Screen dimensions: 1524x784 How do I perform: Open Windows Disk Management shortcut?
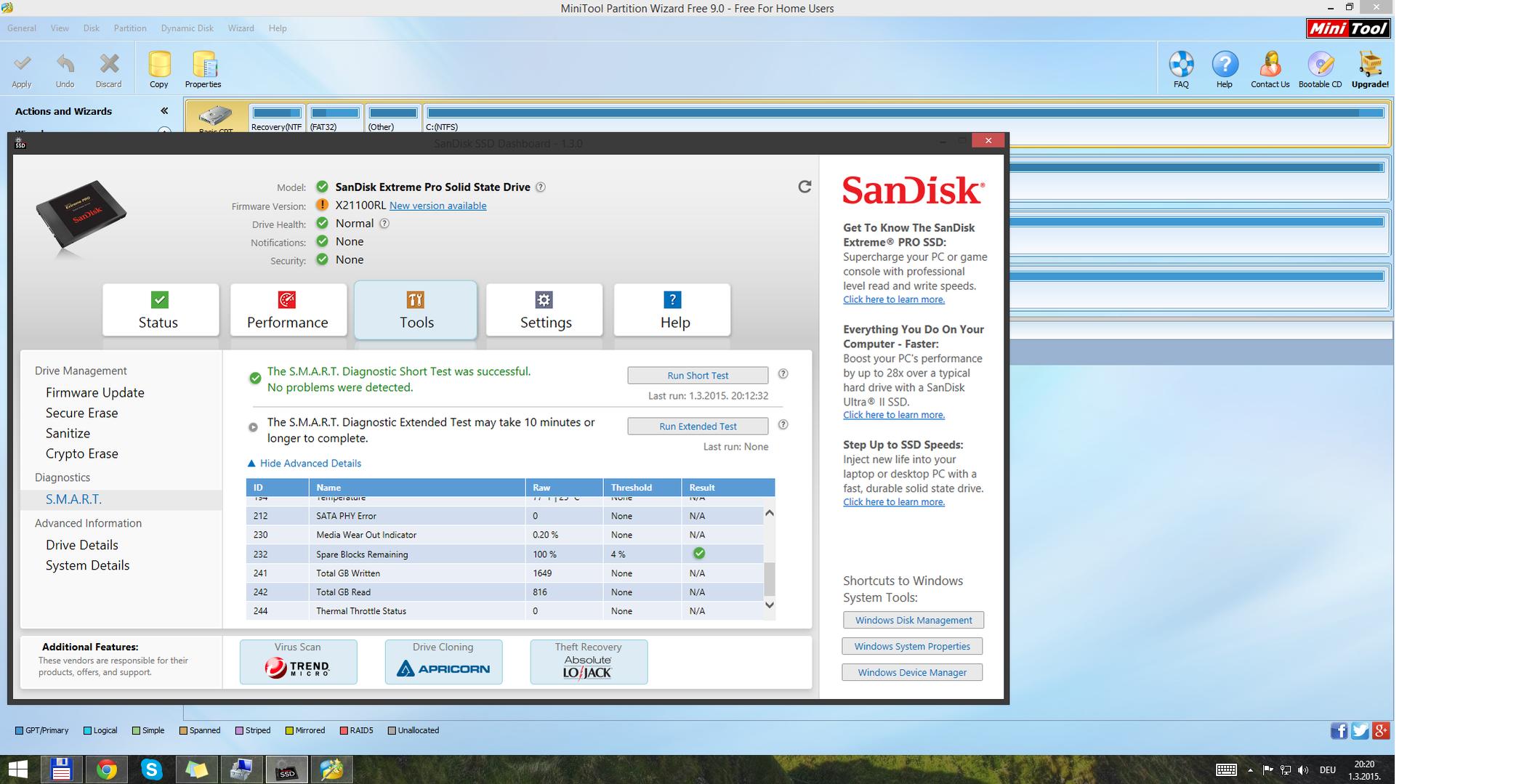coord(914,621)
